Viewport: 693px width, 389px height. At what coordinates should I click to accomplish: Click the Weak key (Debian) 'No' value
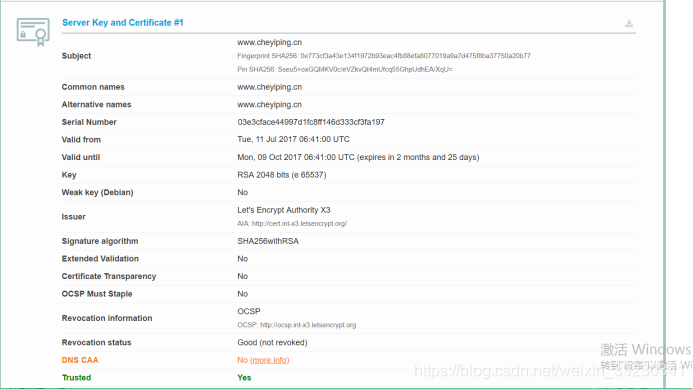243,192
